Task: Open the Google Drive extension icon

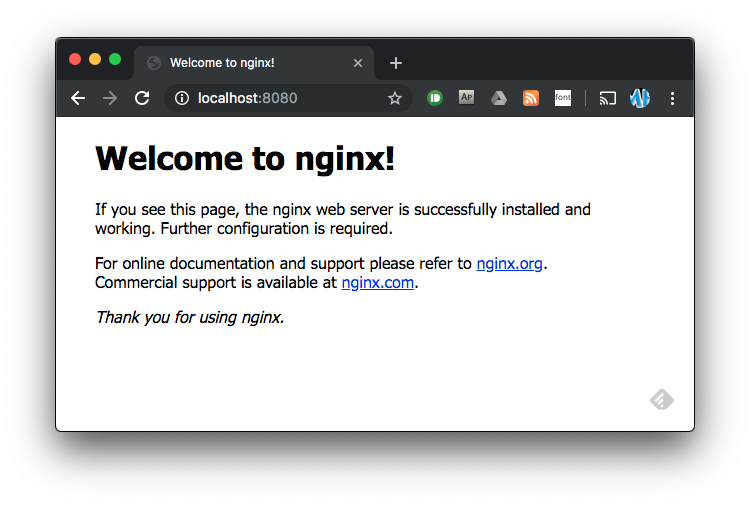Action: pos(499,99)
